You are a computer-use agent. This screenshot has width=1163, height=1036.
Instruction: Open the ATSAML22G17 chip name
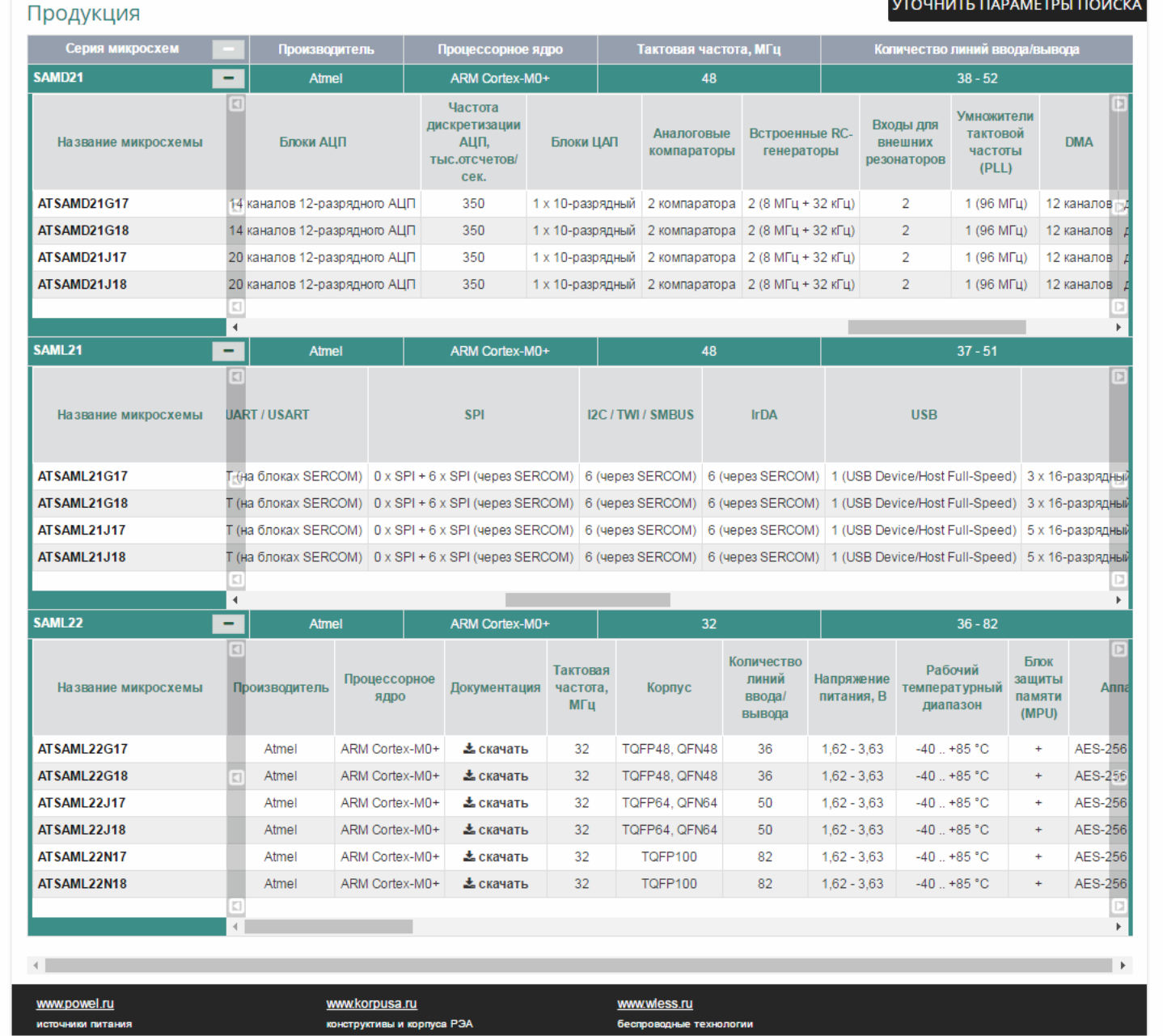[82, 749]
